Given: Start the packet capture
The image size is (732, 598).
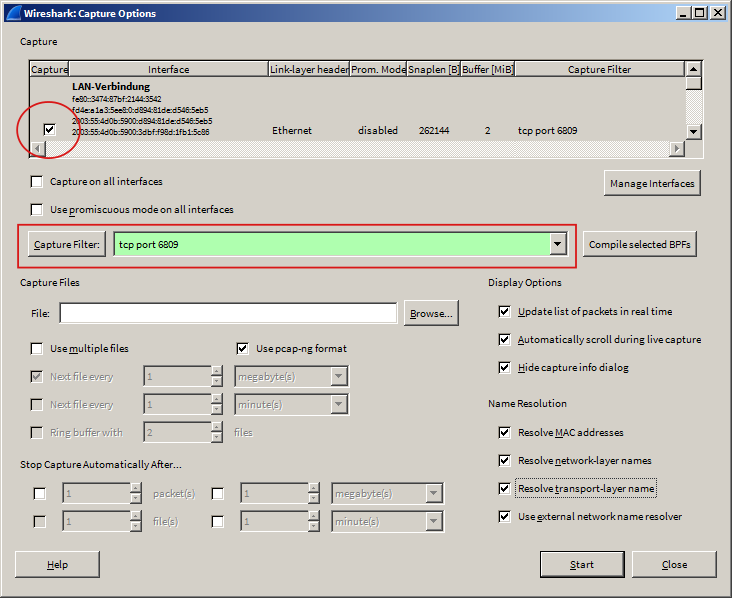Looking at the screenshot, I should (582, 564).
